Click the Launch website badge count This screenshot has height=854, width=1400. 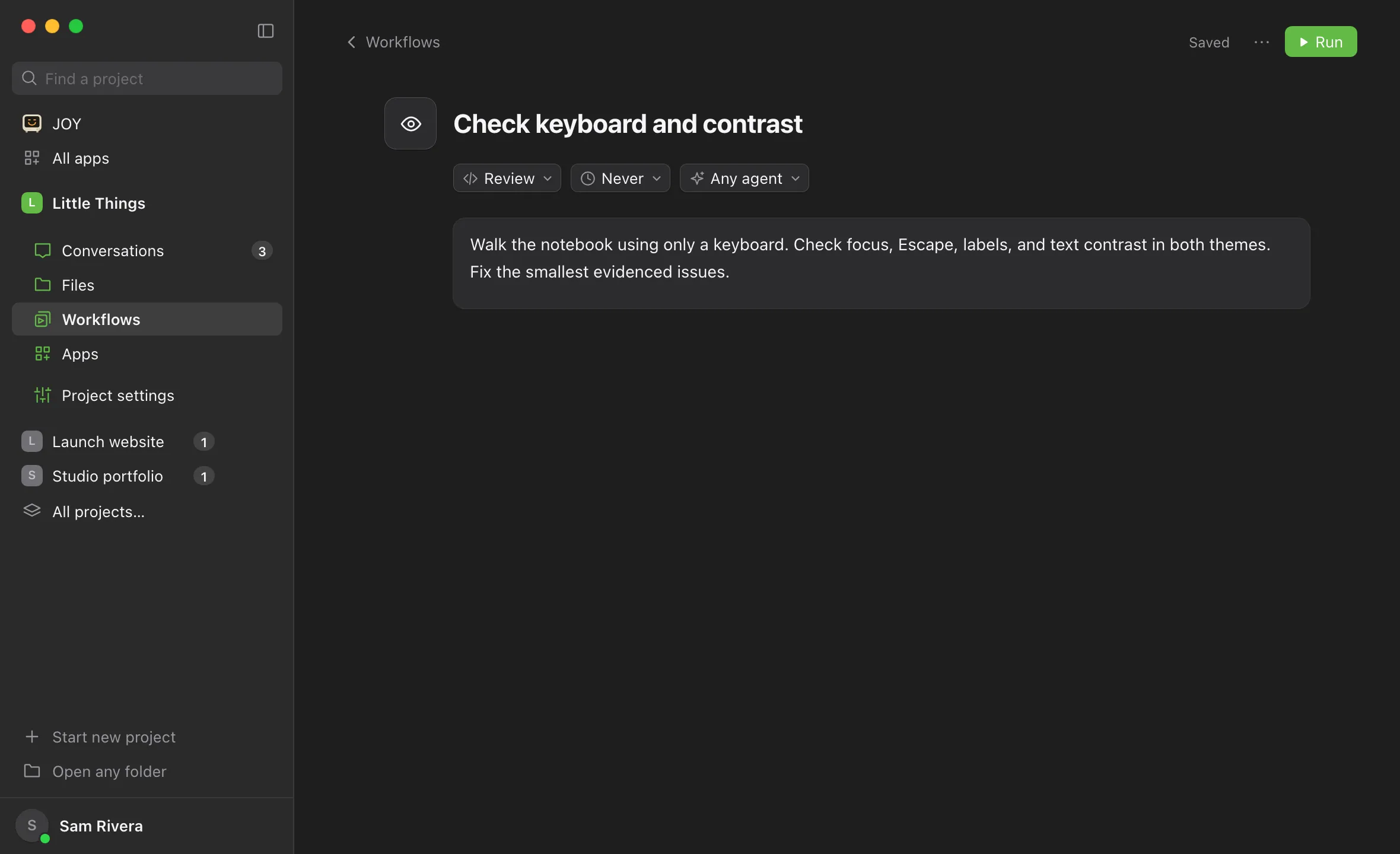204,442
